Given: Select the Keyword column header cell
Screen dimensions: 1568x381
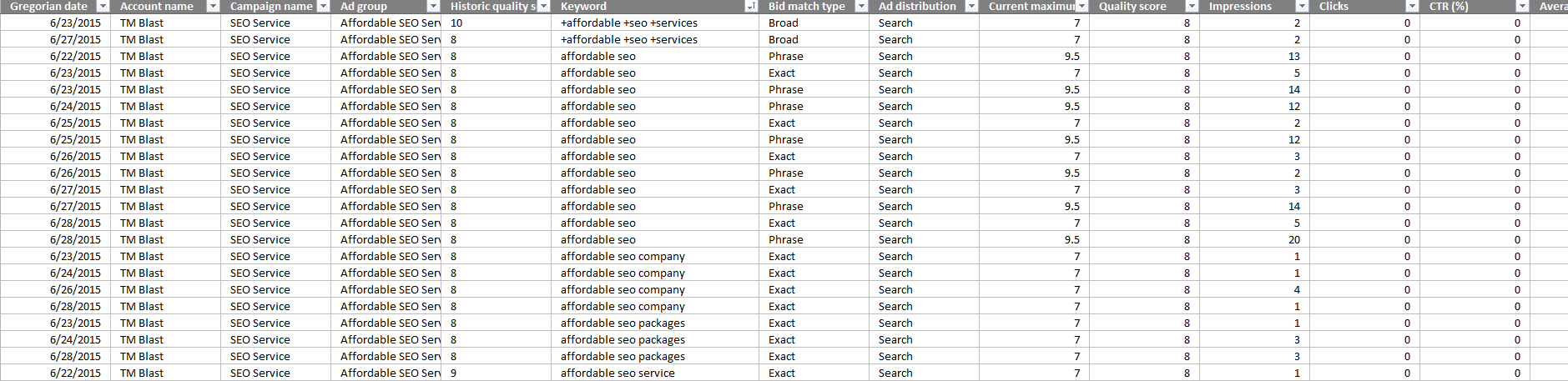Looking at the screenshot, I should coord(655,6).
